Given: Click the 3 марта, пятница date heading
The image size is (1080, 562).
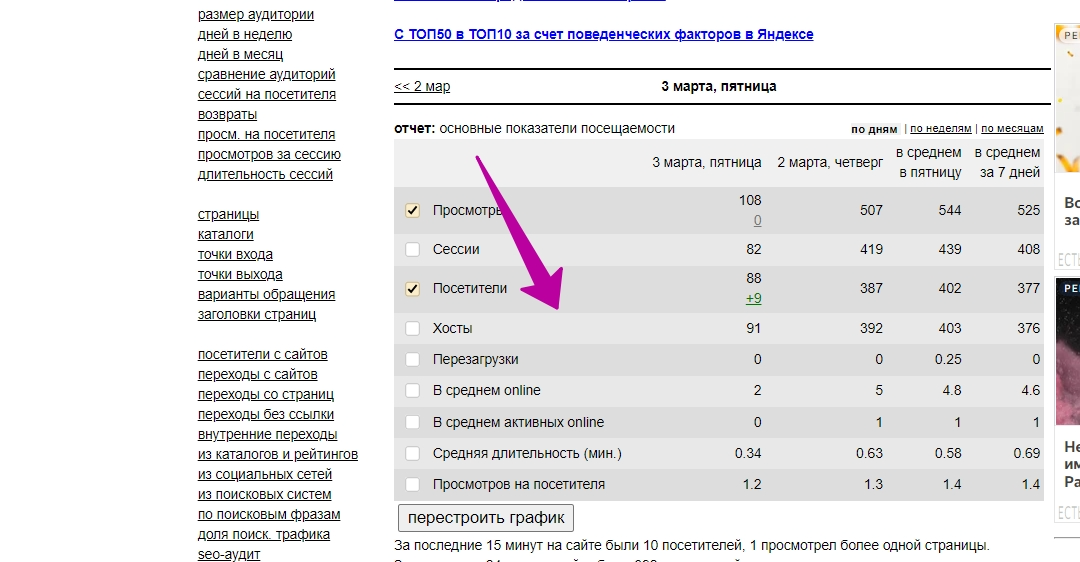Looking at the screenshot, I should pyautogui.click(x=718, y=87).
